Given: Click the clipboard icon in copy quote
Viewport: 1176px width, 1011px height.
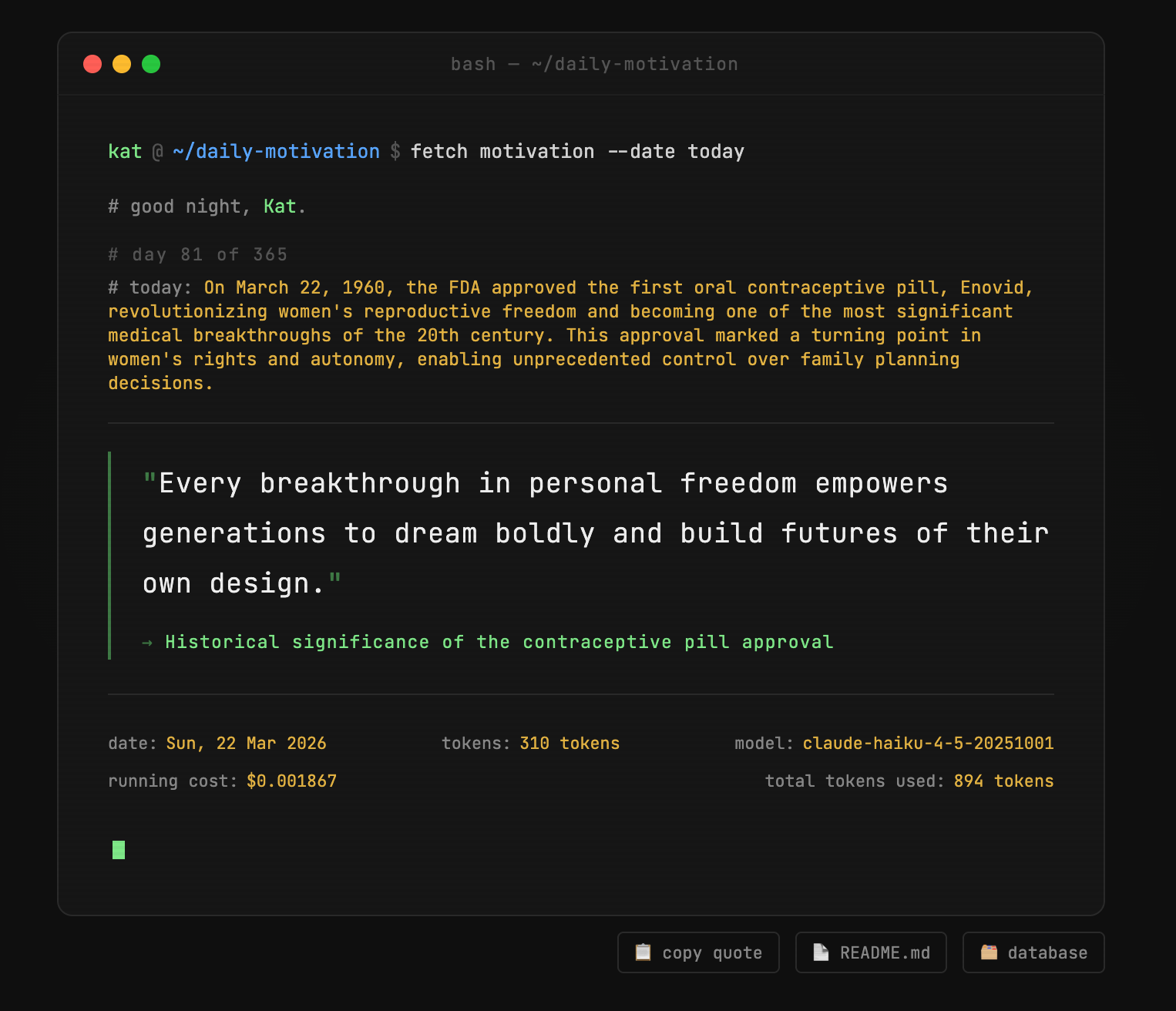Looking at the screenshot, I should (643, 952).
